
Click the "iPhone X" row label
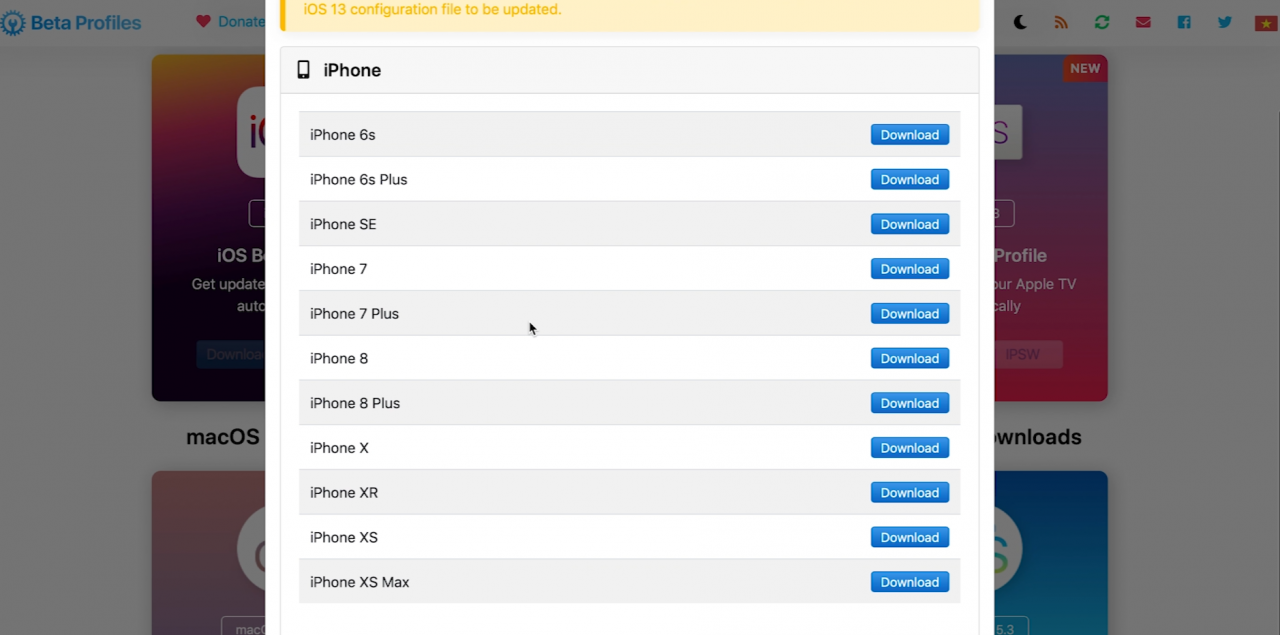point(339,448)
